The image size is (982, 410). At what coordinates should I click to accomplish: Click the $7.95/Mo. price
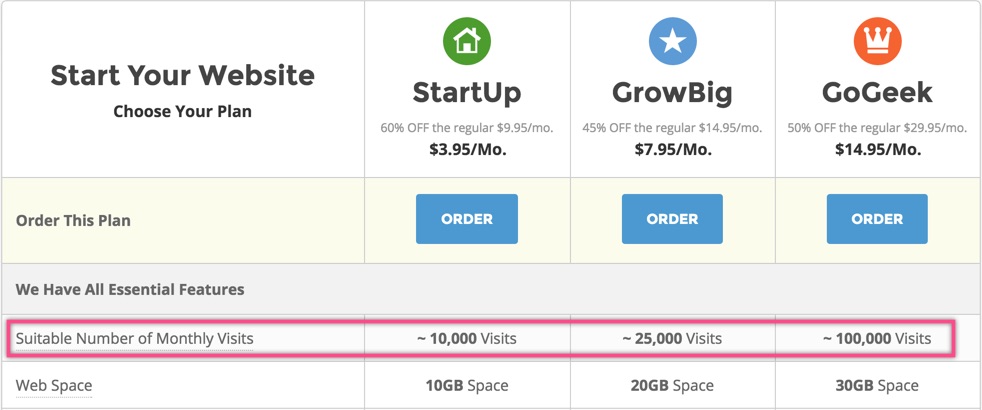[x=672, y=150]
